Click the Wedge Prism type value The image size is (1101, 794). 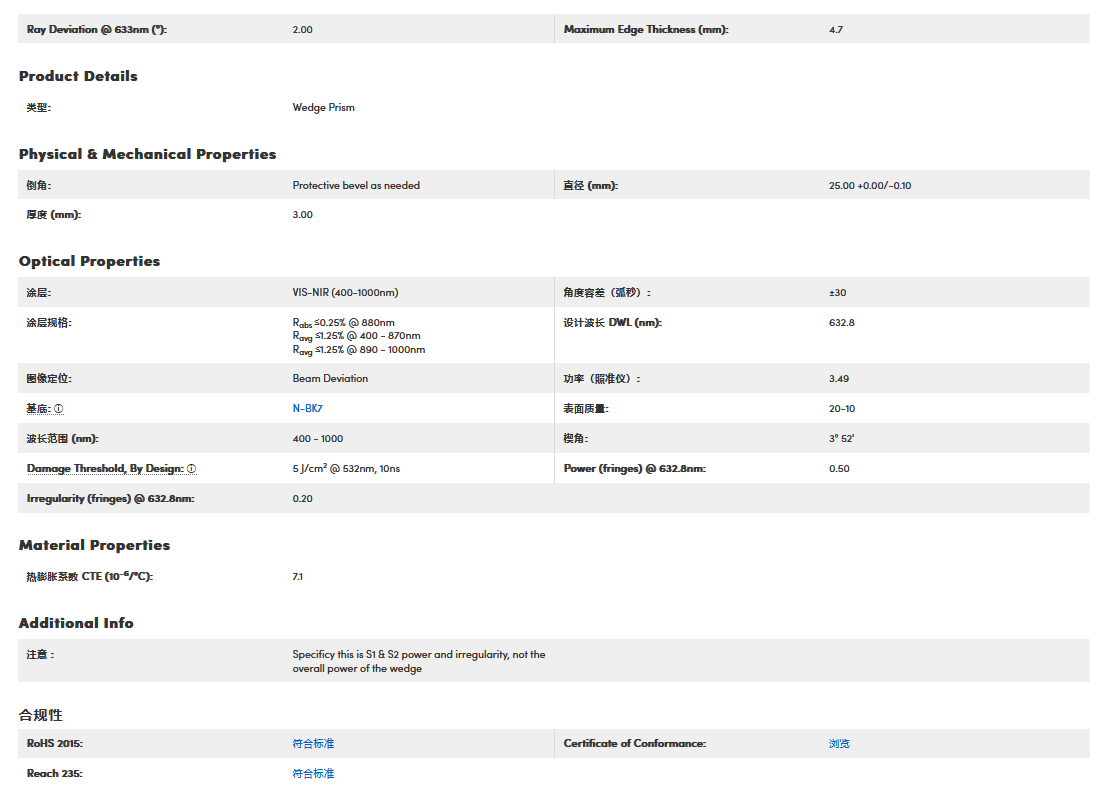323,108
